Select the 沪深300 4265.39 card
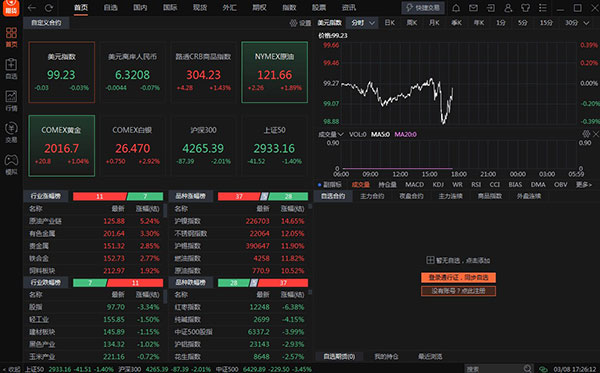 [x=203, y=146]
